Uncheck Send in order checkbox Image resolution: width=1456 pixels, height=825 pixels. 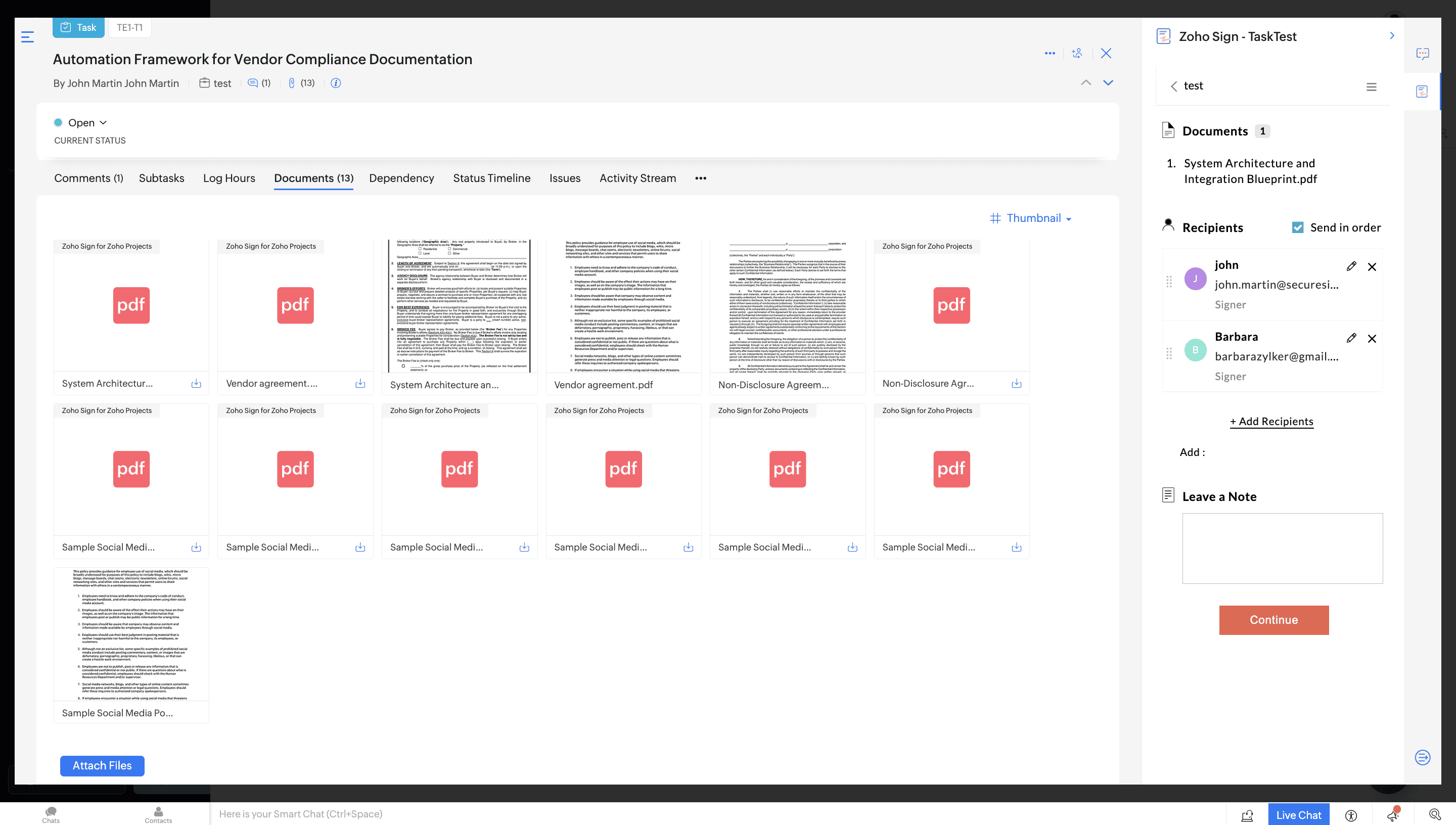tap(1297, 227)
